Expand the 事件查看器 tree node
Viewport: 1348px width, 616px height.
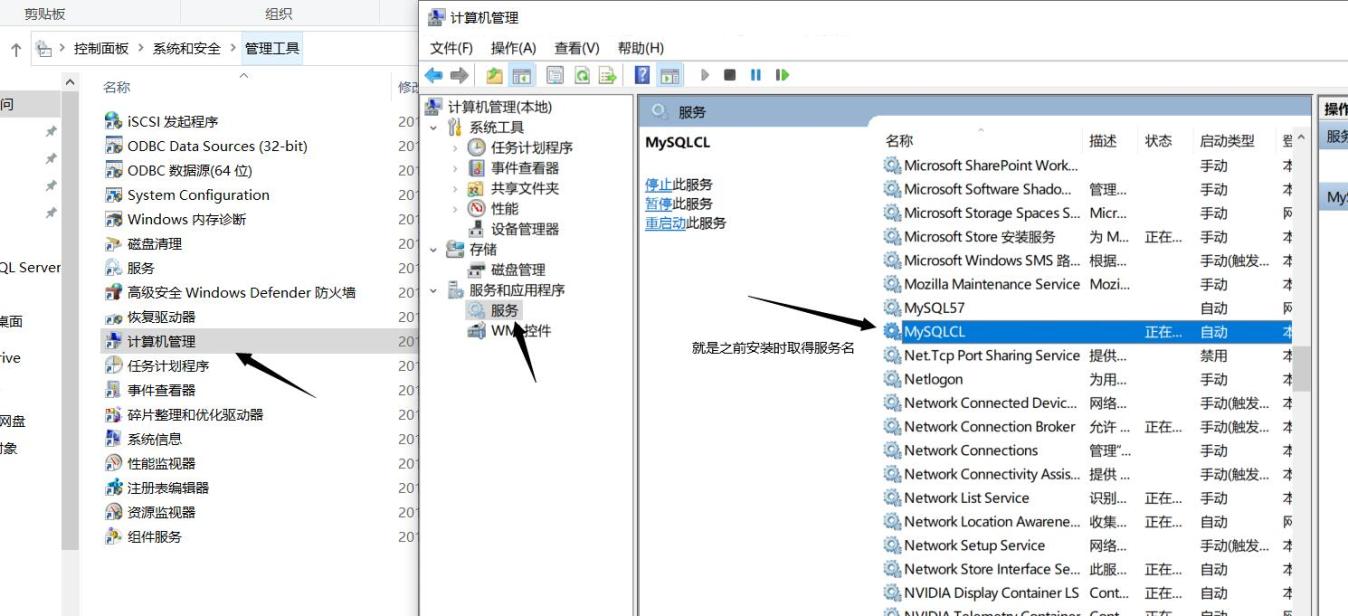pos(455,168)
